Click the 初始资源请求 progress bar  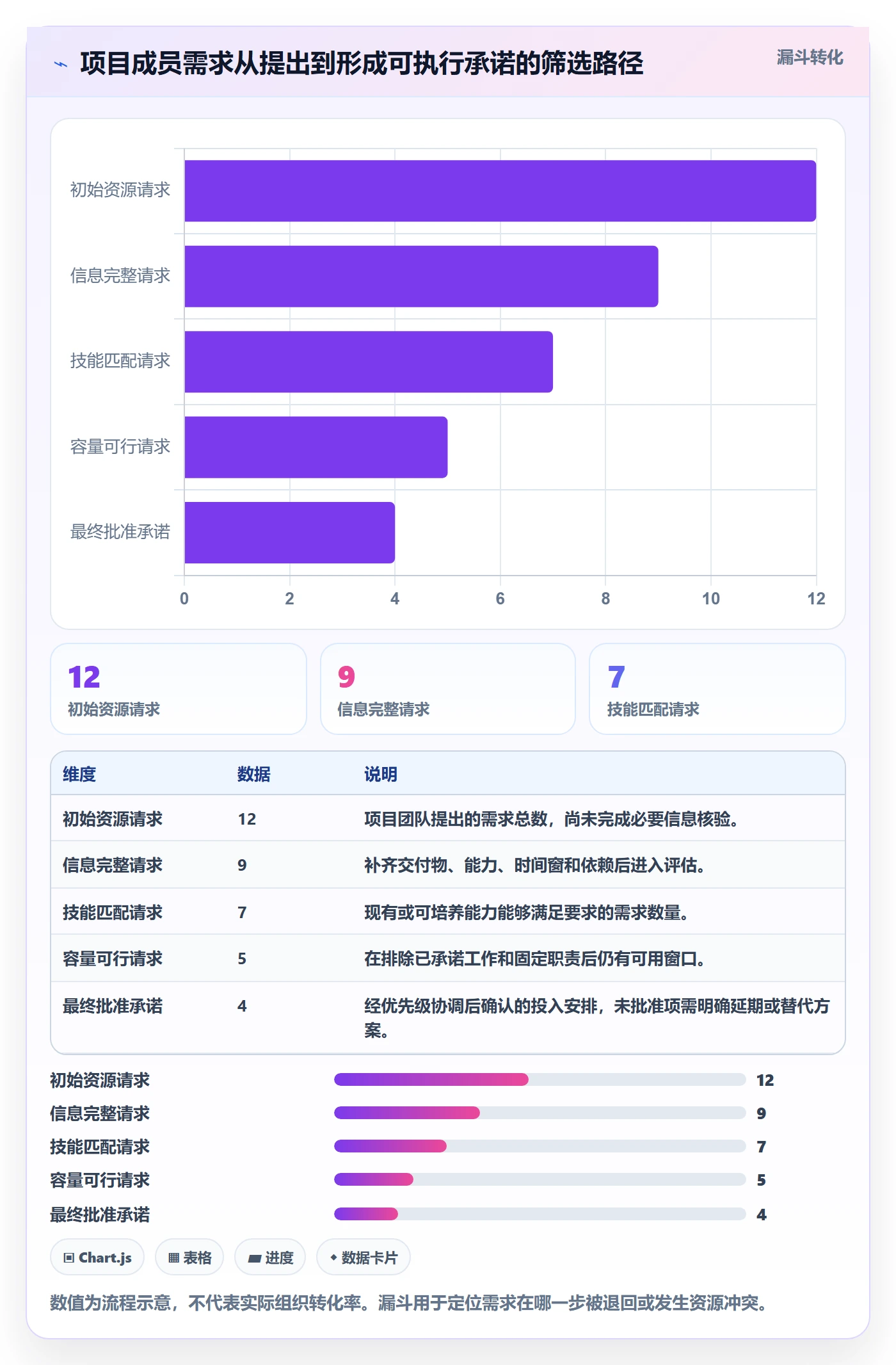tap(540, 1079)
